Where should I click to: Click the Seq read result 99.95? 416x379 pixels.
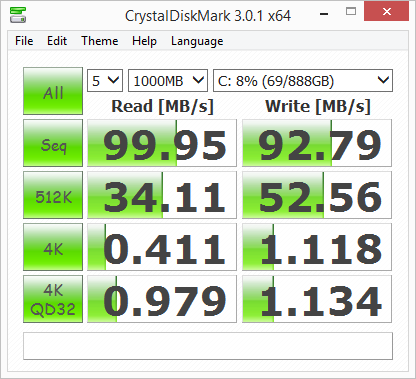pyautogui.click(x=162, y=143)
